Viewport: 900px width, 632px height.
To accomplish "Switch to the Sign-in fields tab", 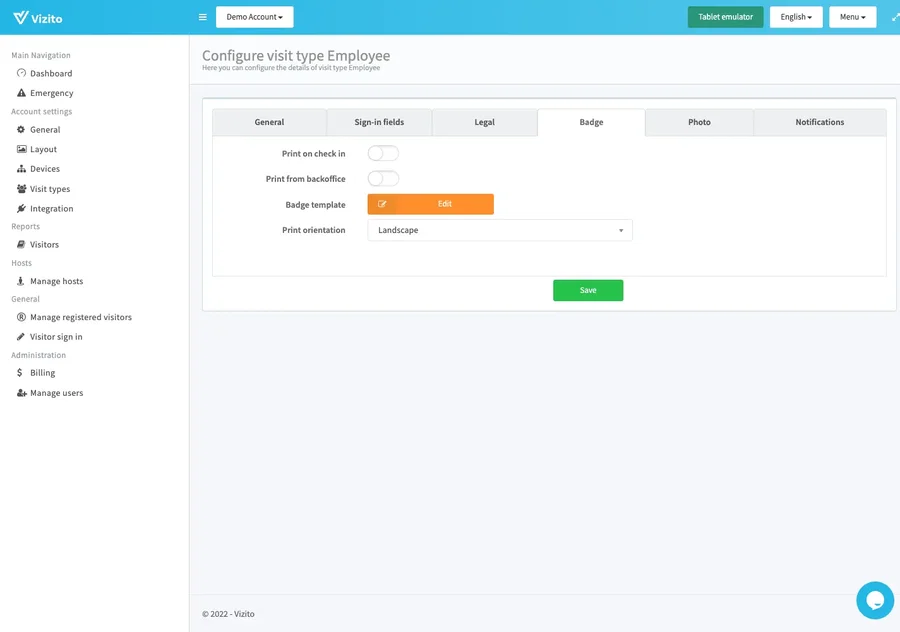I will [x=379, y=122].
